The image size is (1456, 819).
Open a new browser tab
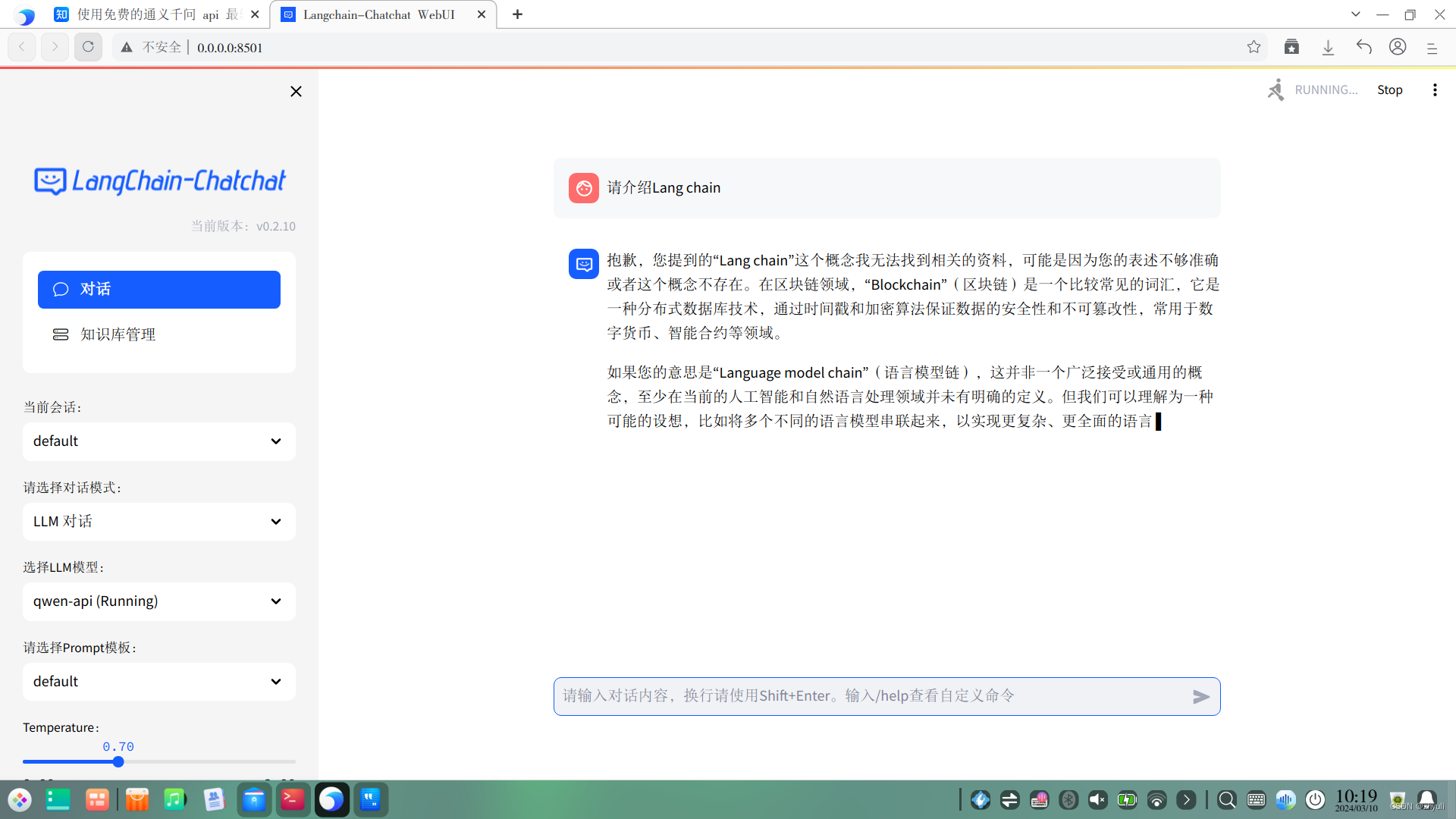pos(517,14)
